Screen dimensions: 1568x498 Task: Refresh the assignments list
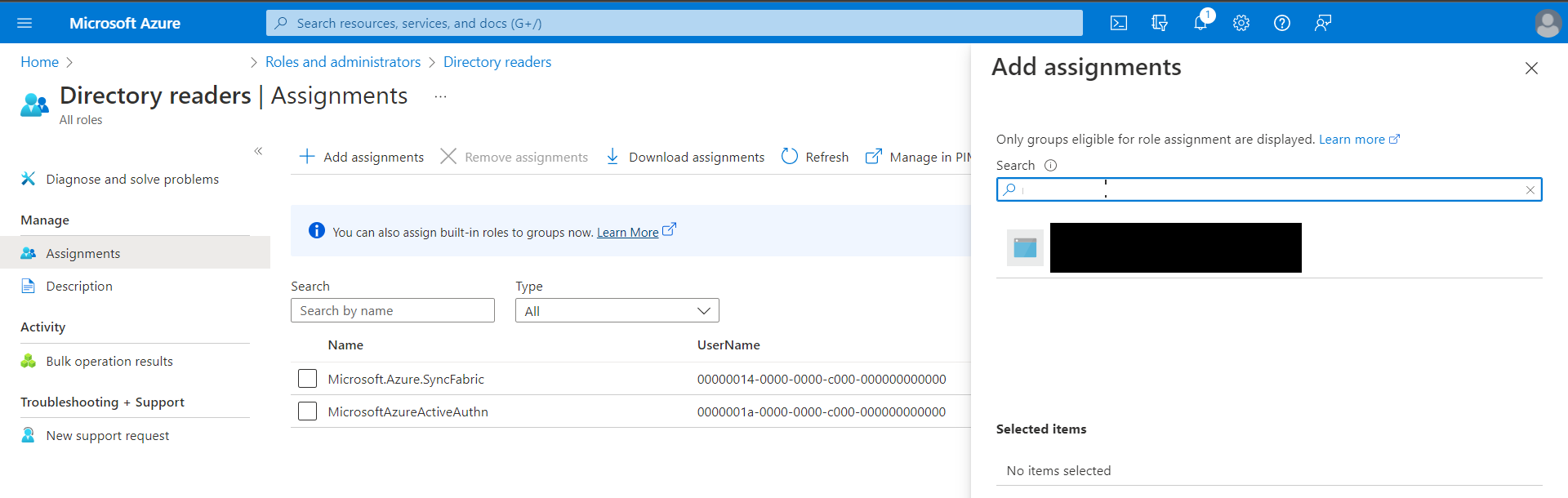(815, 157)
